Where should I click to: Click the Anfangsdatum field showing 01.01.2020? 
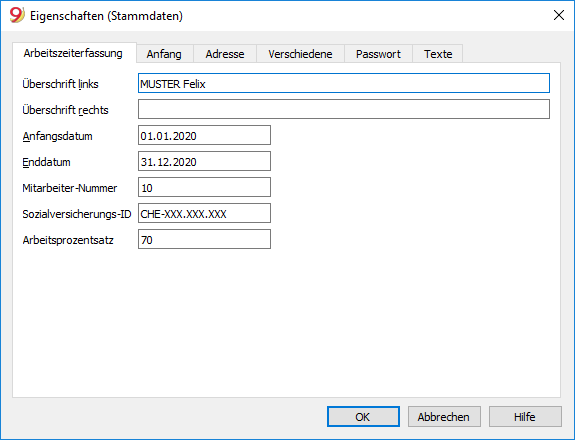pyautogui.click(x=204, y=135)
